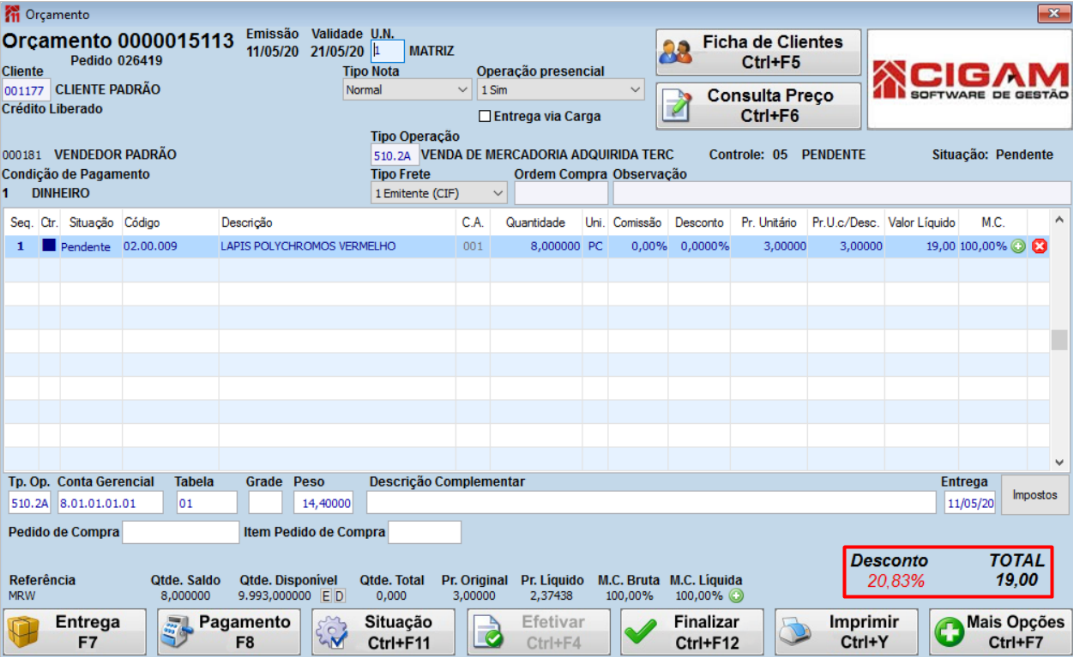Click the Ordem Compra field

point(561,194)
